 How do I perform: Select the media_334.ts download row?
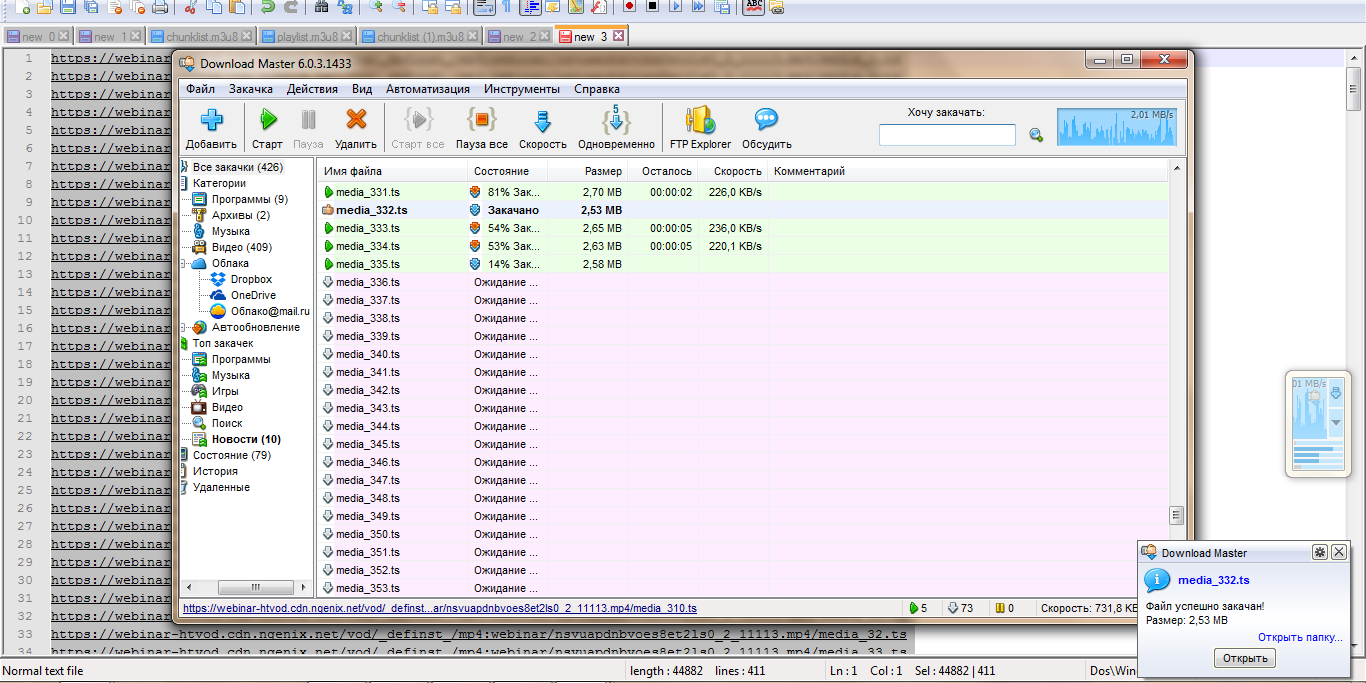(744, 246)
